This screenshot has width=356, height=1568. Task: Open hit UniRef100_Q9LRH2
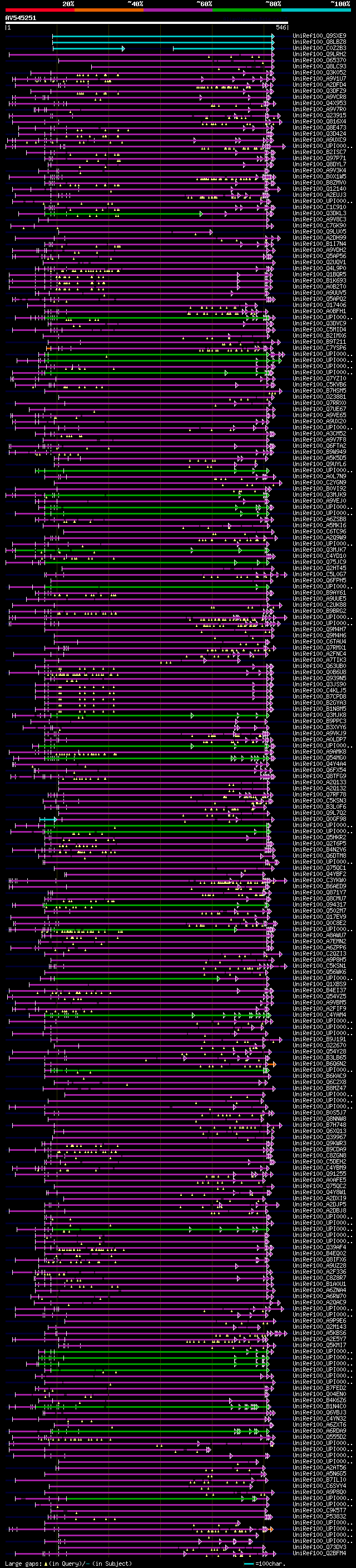pos(319,54)
